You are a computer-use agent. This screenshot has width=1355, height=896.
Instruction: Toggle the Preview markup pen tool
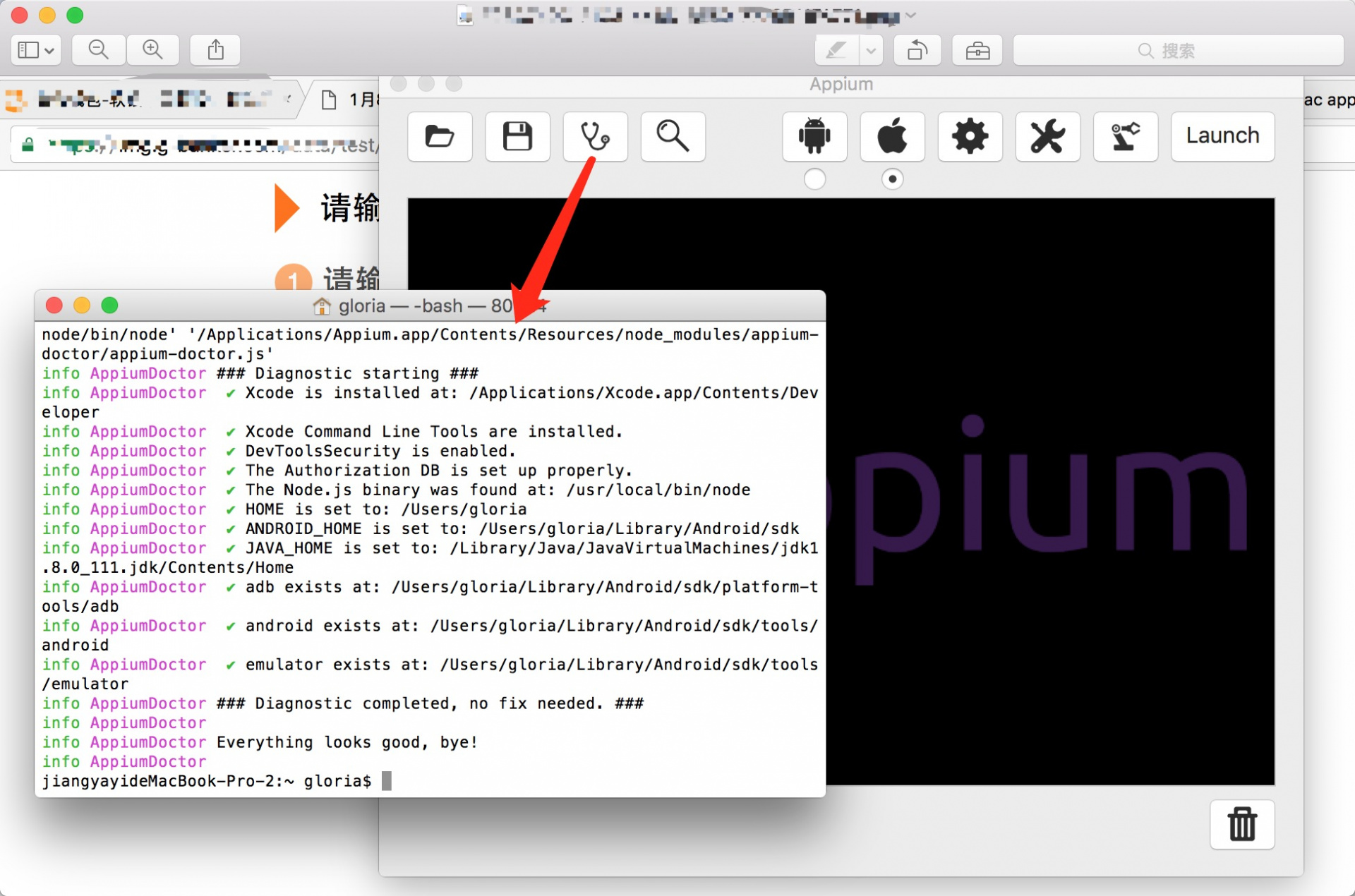(836, 50)
